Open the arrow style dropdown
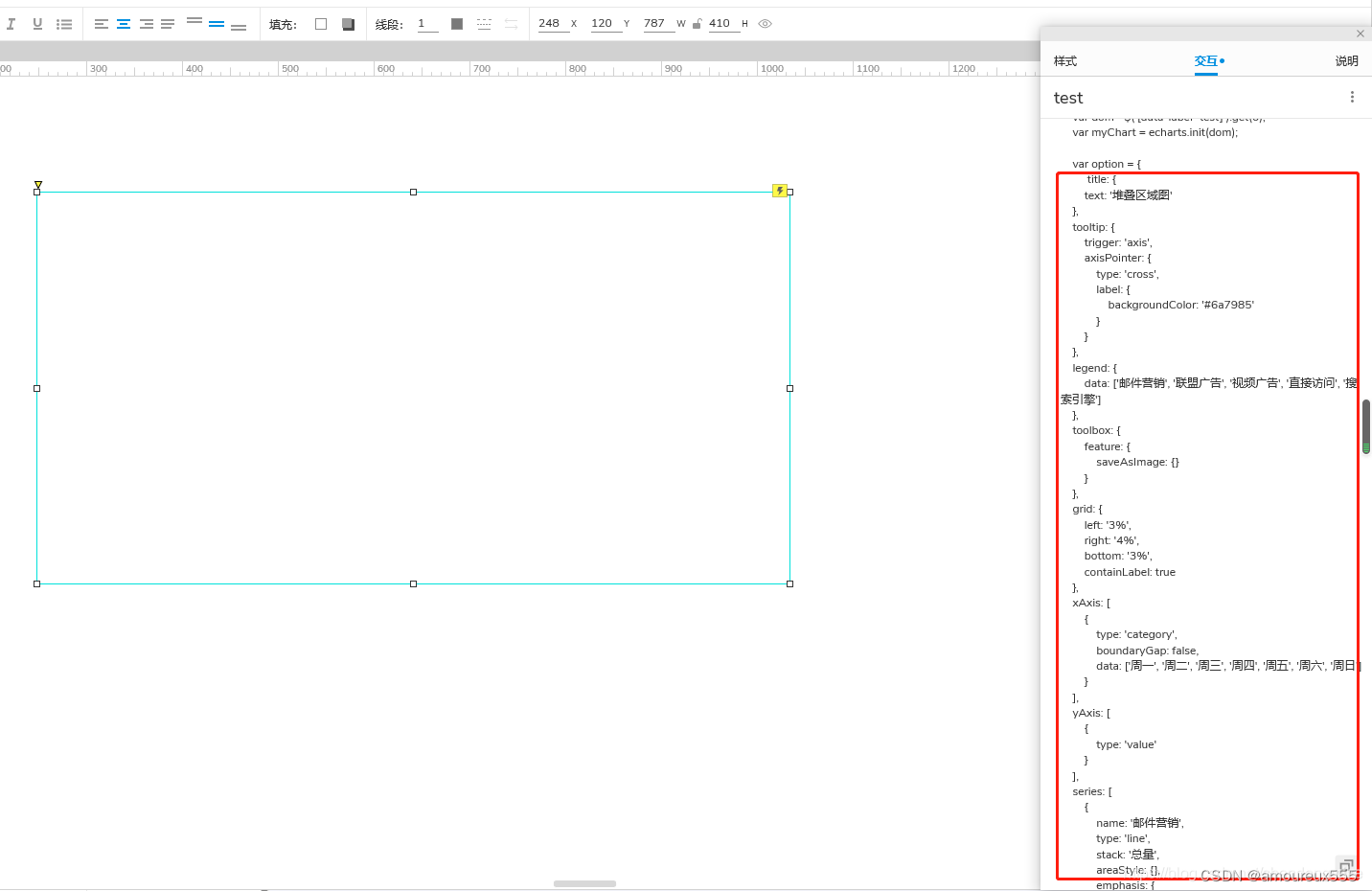Viewport: 1372px width, 891px height. [x=511, y=23]
